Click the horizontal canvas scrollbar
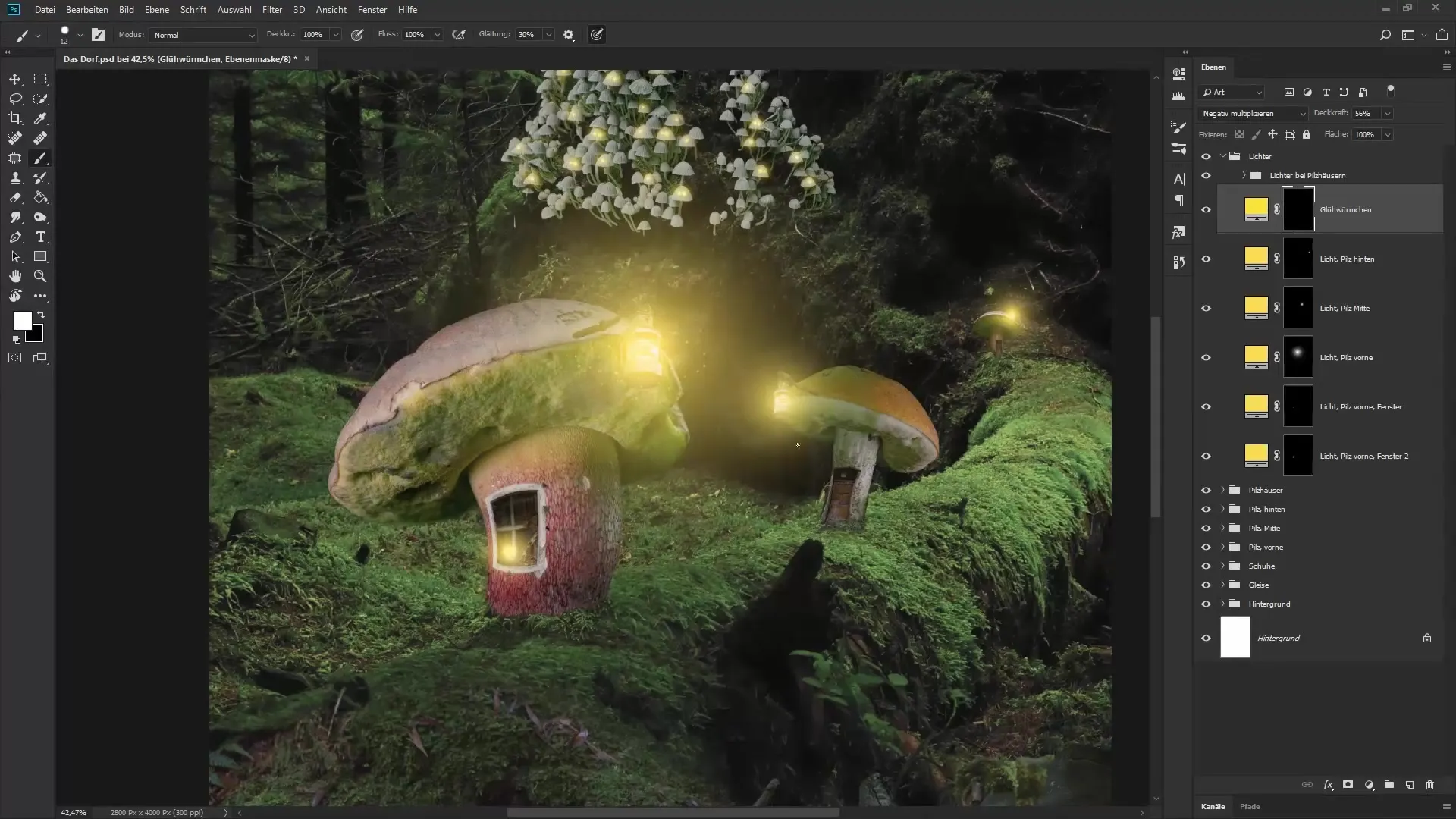 pos(673,812)
